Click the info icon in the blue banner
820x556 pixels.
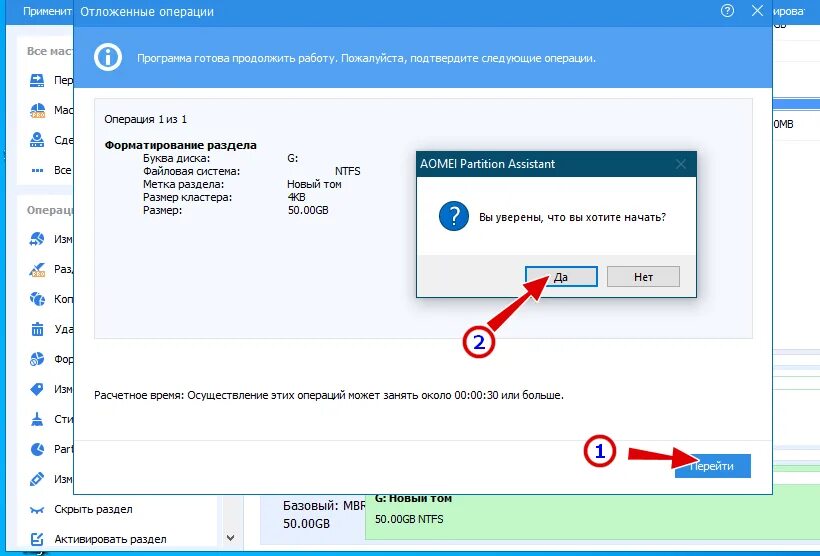pyautogui.click(x=108, y=58)
